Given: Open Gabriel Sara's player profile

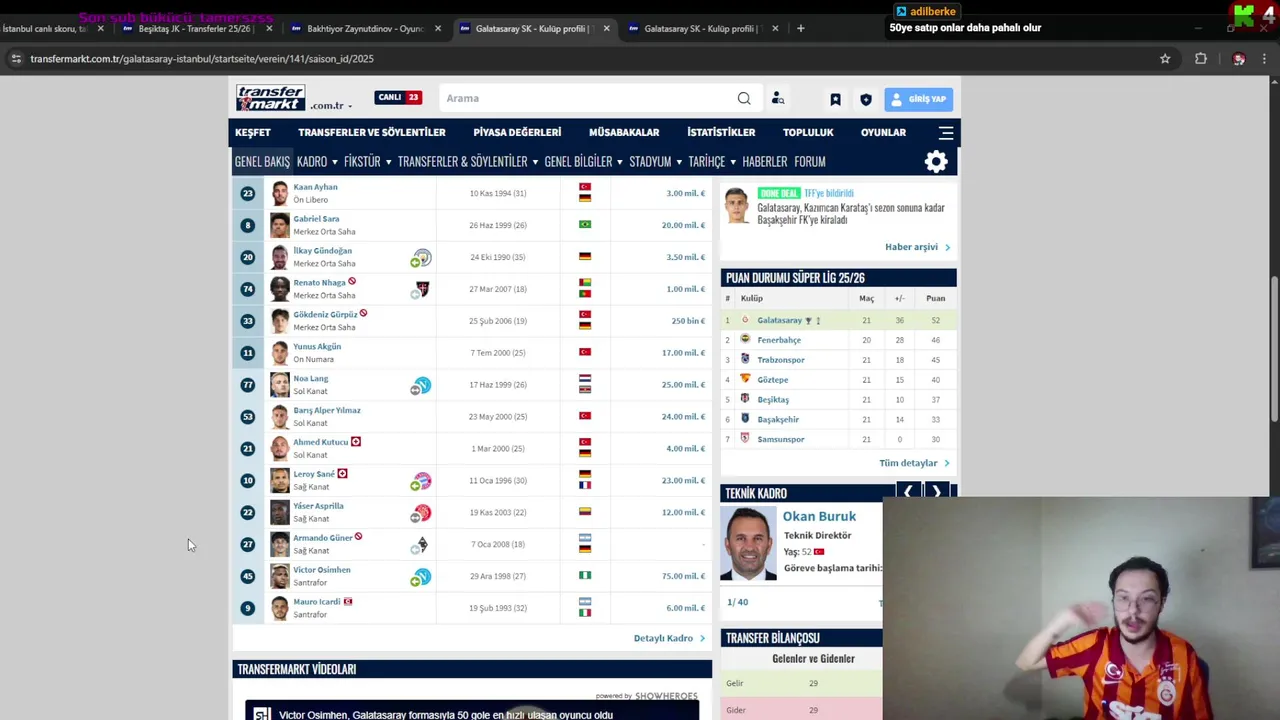Looking at the screenshot, I should click(x=316, y=219).
